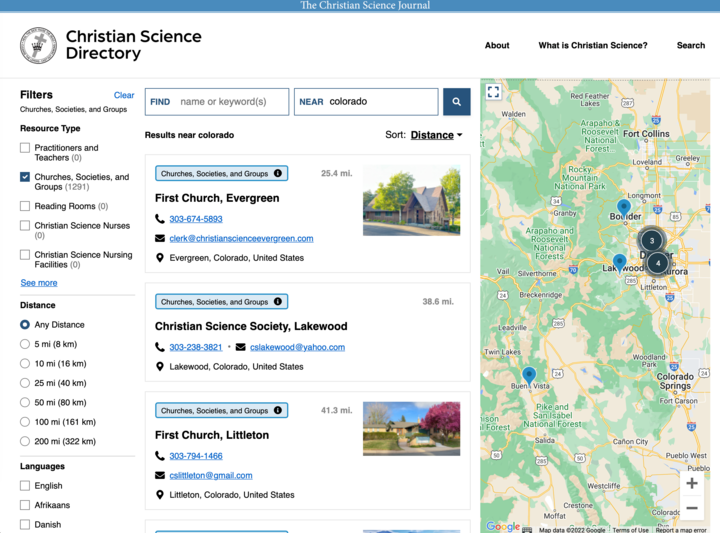The height and width of the screenshot is (533, 720).
Task: Select the map pin near Lakewood
Action: click(x=620, y=264)
